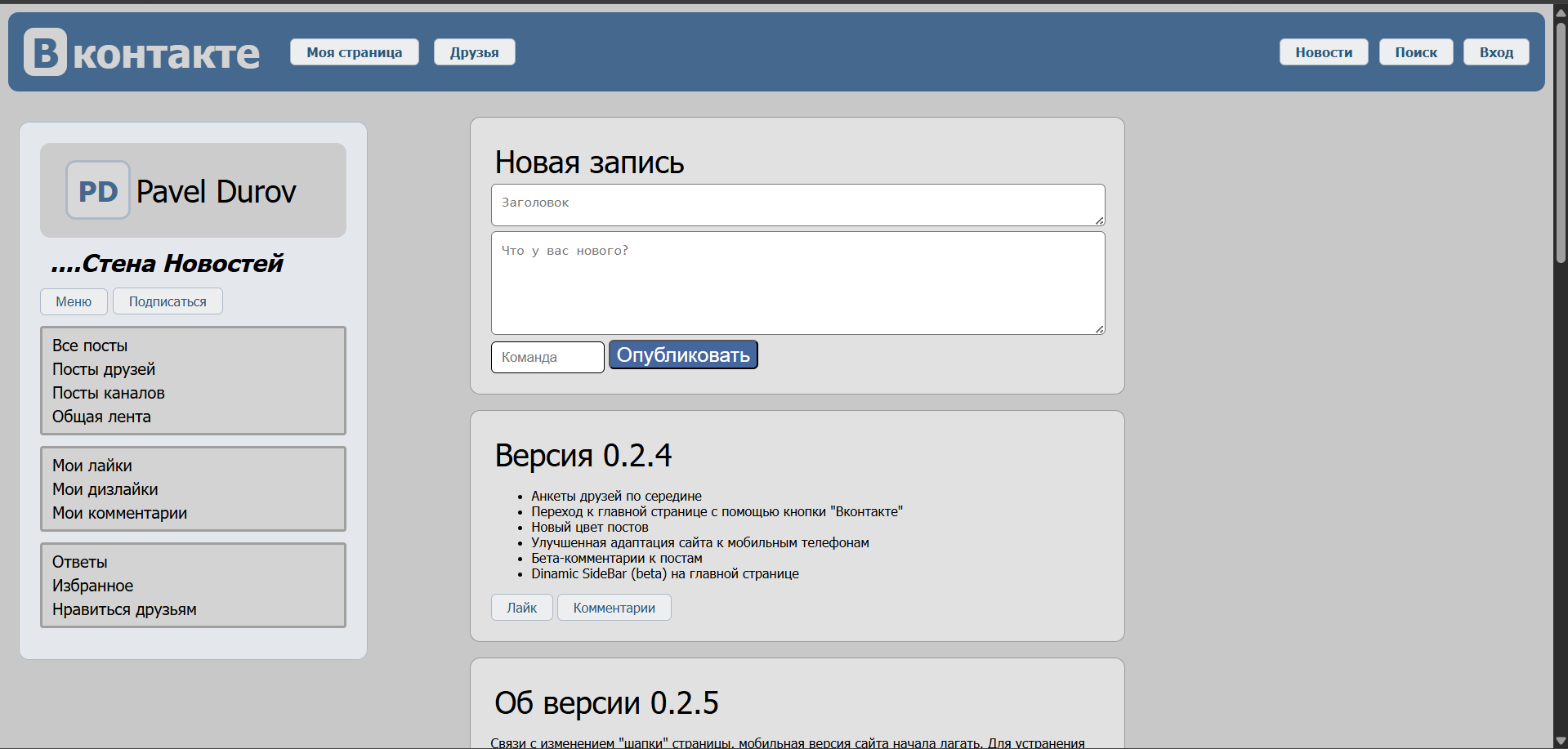Click the Стена Новостей heading
The height and width of the screenshot is (749, 1568).
[167, 263]
